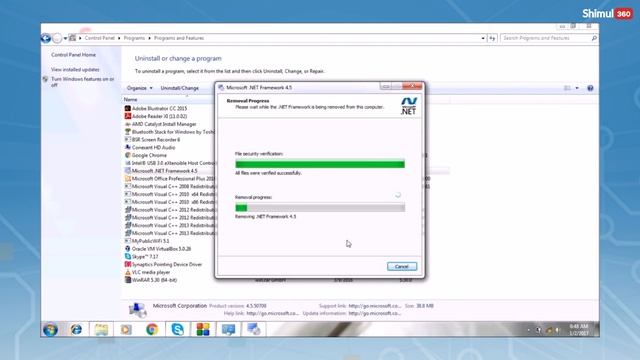Click the taskbar clock

tap(579, 330)
